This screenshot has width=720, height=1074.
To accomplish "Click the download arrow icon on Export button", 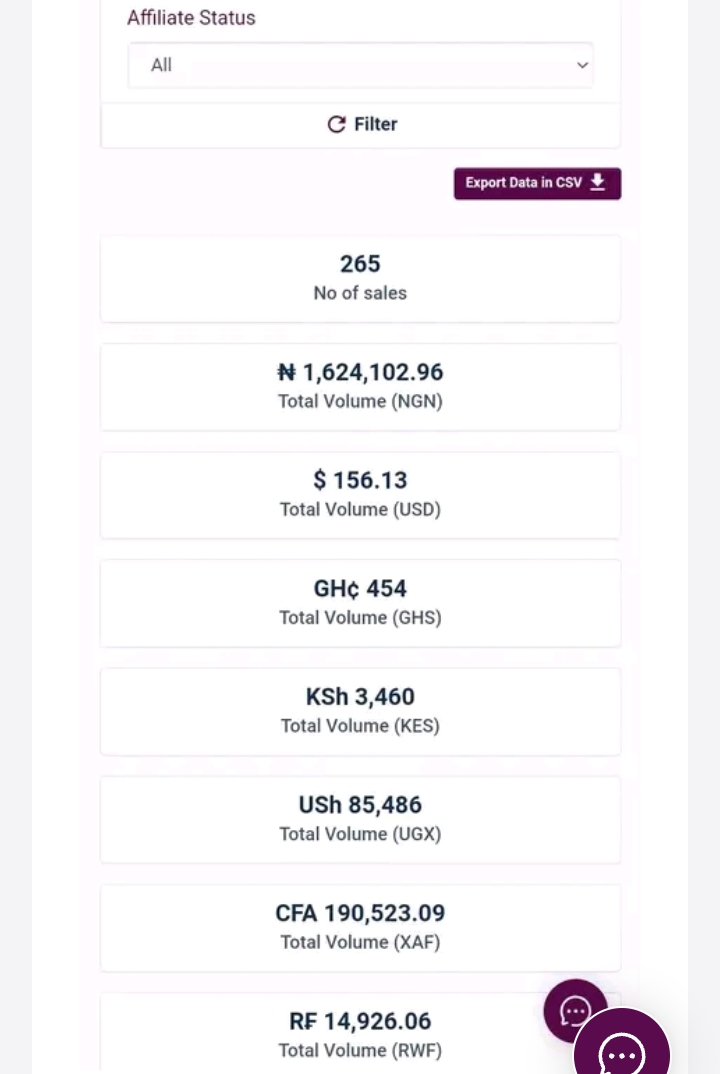I will point(598,182).
